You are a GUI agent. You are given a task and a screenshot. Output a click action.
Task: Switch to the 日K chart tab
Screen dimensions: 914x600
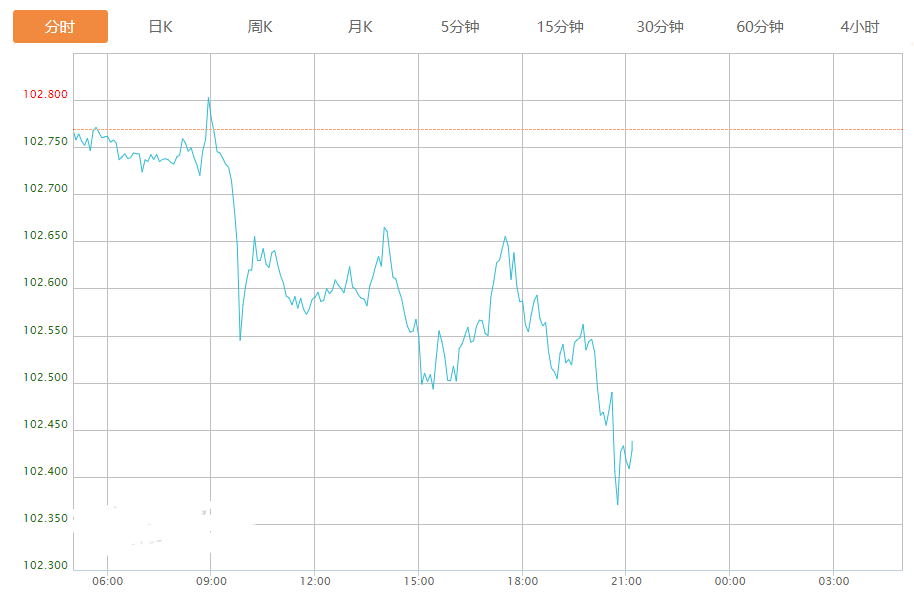[x=160, y=27]
